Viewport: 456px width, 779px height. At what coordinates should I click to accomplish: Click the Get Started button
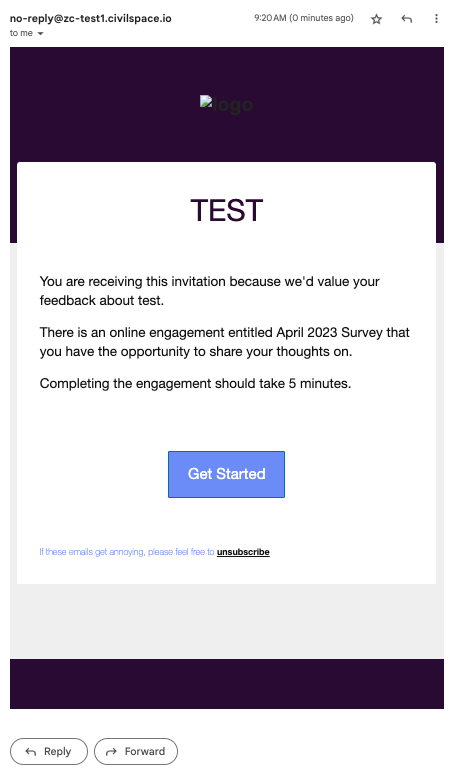[227, 474]
